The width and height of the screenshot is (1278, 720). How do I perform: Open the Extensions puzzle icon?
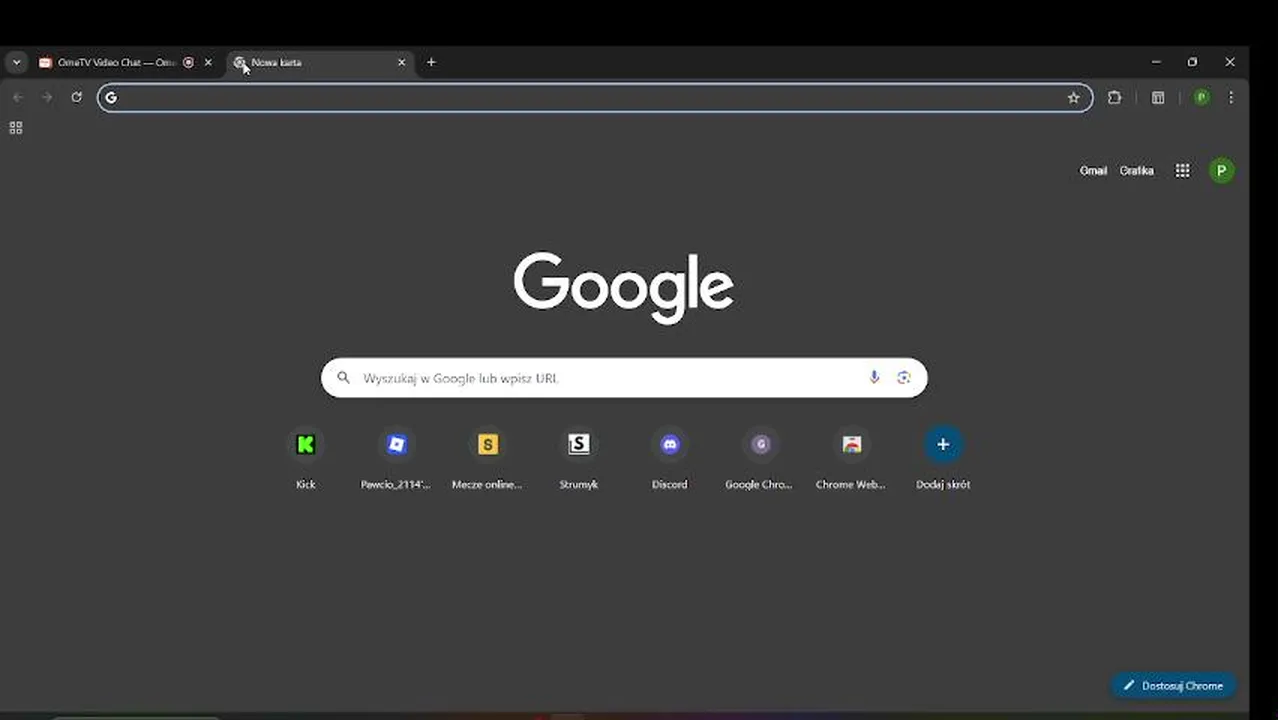point(1114,97)
